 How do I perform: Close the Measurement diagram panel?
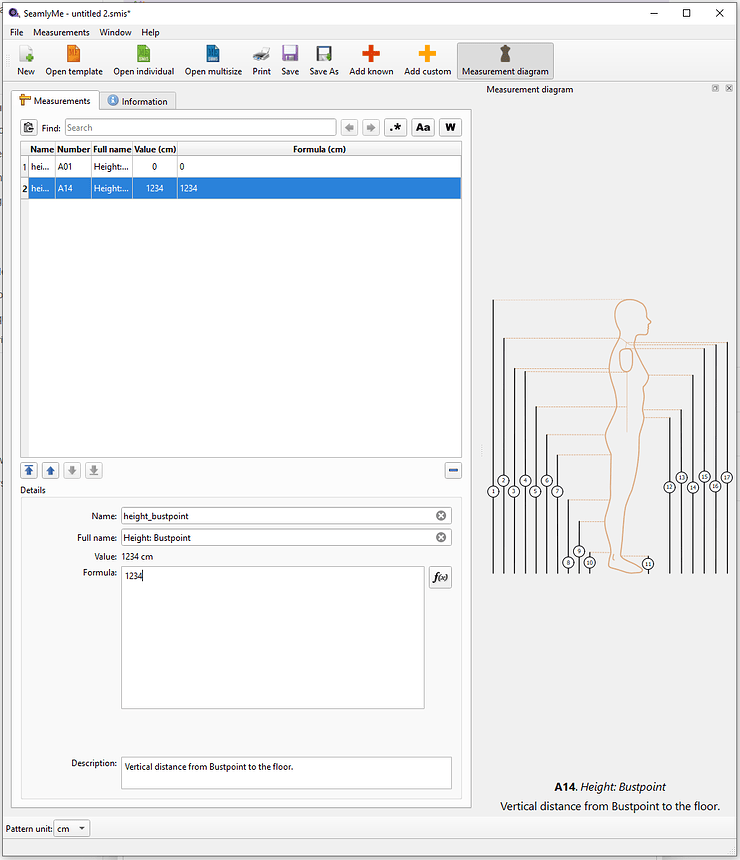tap(729, 88)
